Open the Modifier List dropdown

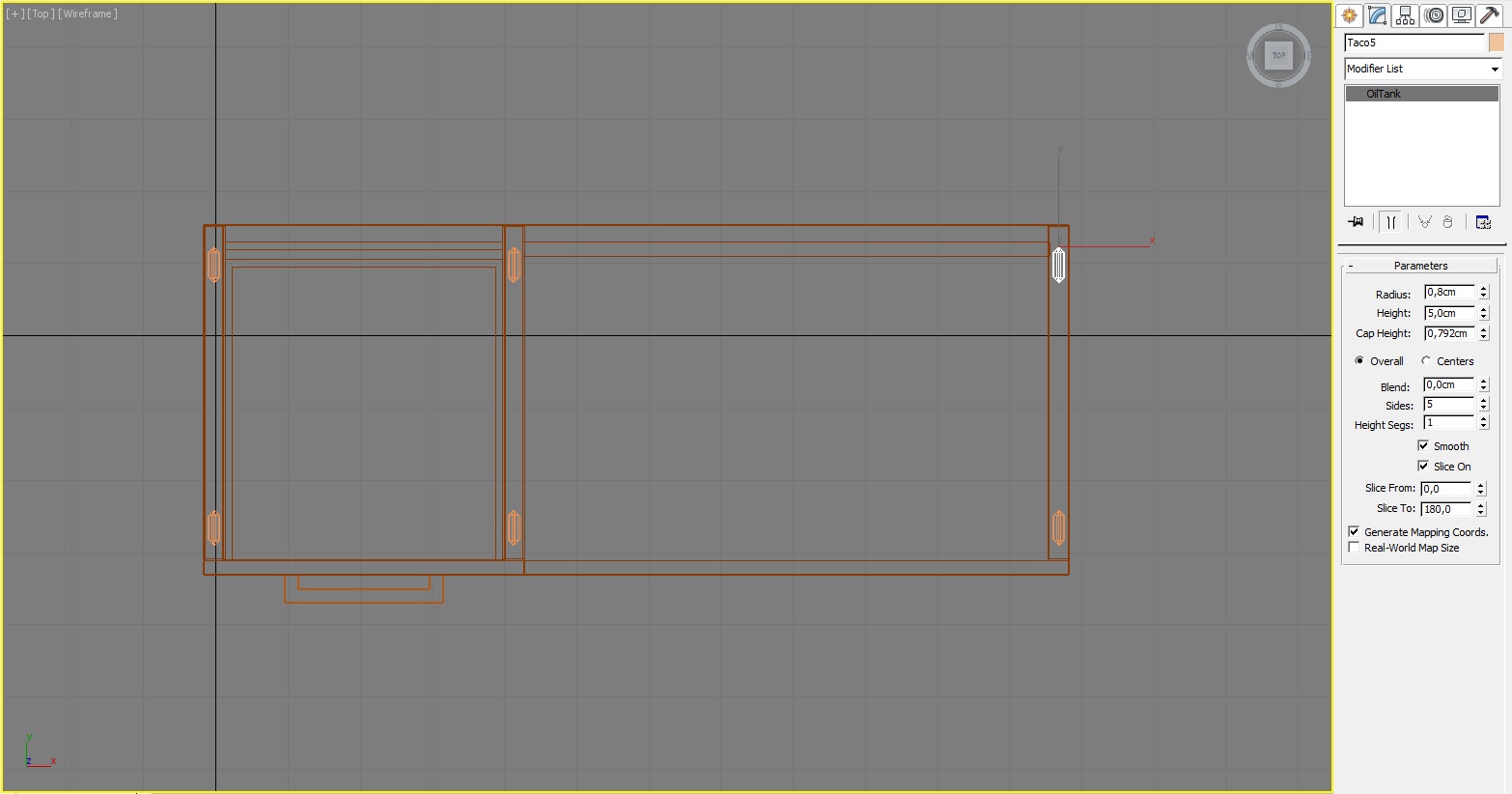[1493, 69]
